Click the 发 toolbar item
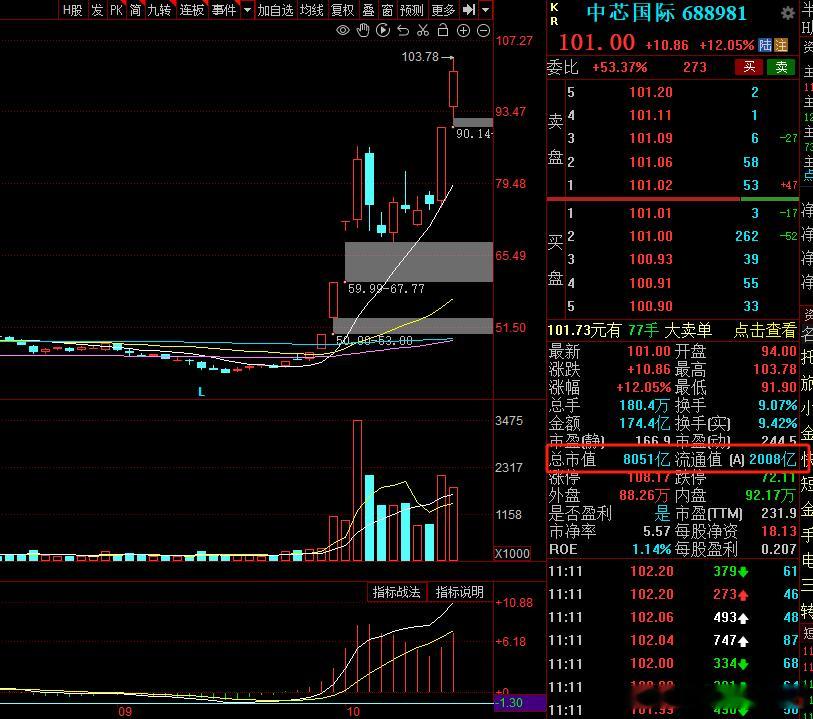The width and height of the screenshot is (813, 719). point(97,10)
